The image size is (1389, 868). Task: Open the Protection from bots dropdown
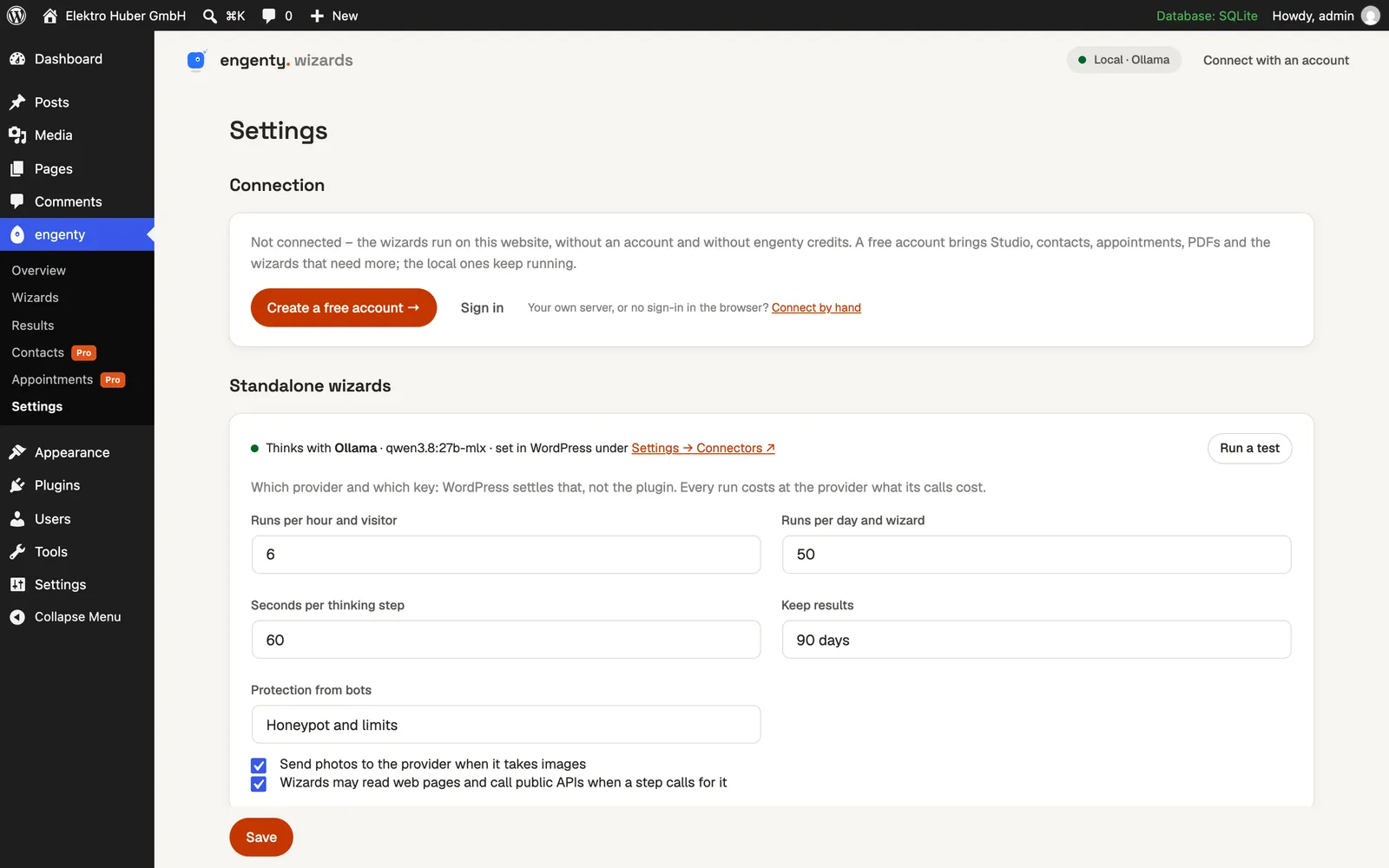point(506,725)
